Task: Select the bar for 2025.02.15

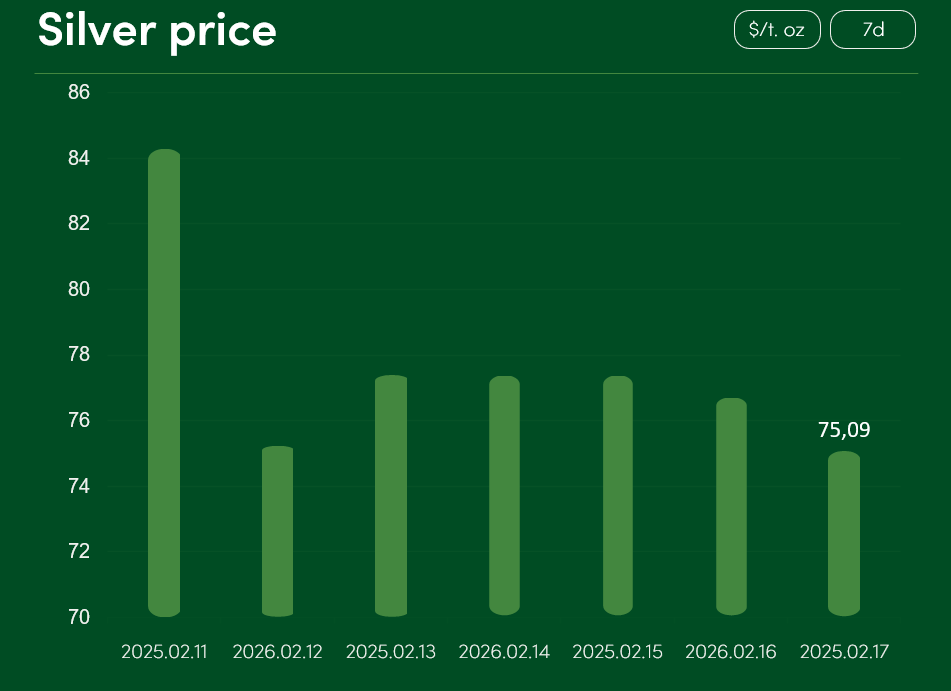Action: (618, 496)
